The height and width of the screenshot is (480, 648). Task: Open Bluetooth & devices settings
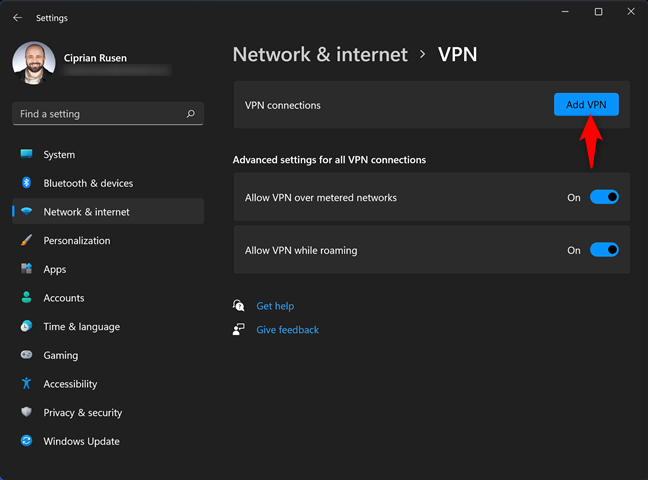108,183
